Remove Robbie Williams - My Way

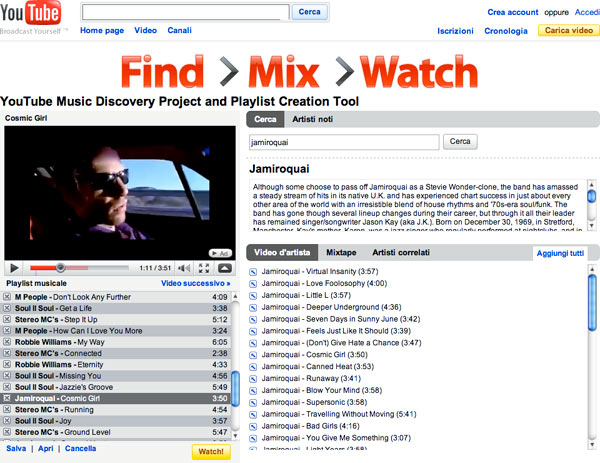(7, 342)
